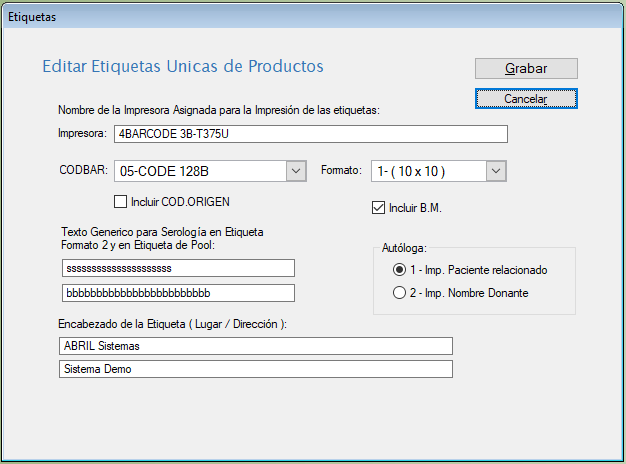Click the pool text field with 'bbbb'
This screenshot has width=626, height=464.
coord(177,293)
